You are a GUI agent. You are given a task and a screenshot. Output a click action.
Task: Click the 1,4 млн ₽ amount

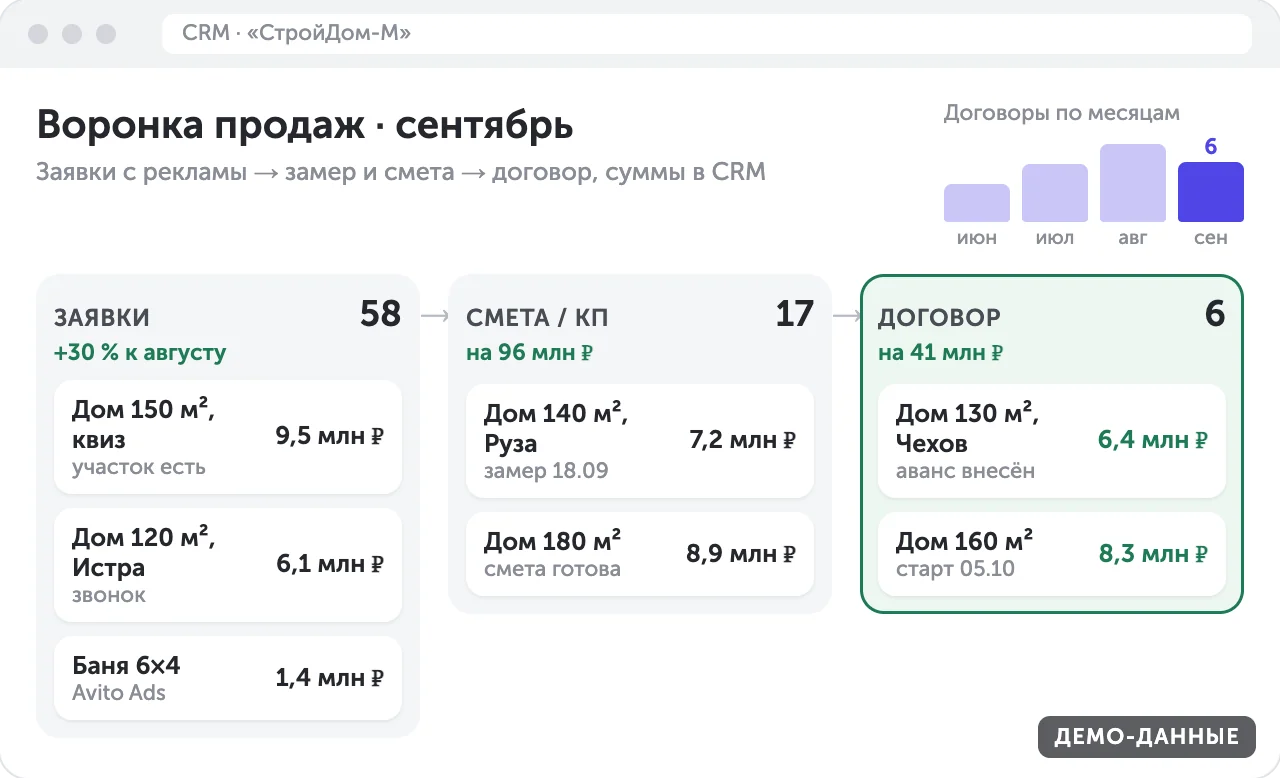click(x=330, y=678)
